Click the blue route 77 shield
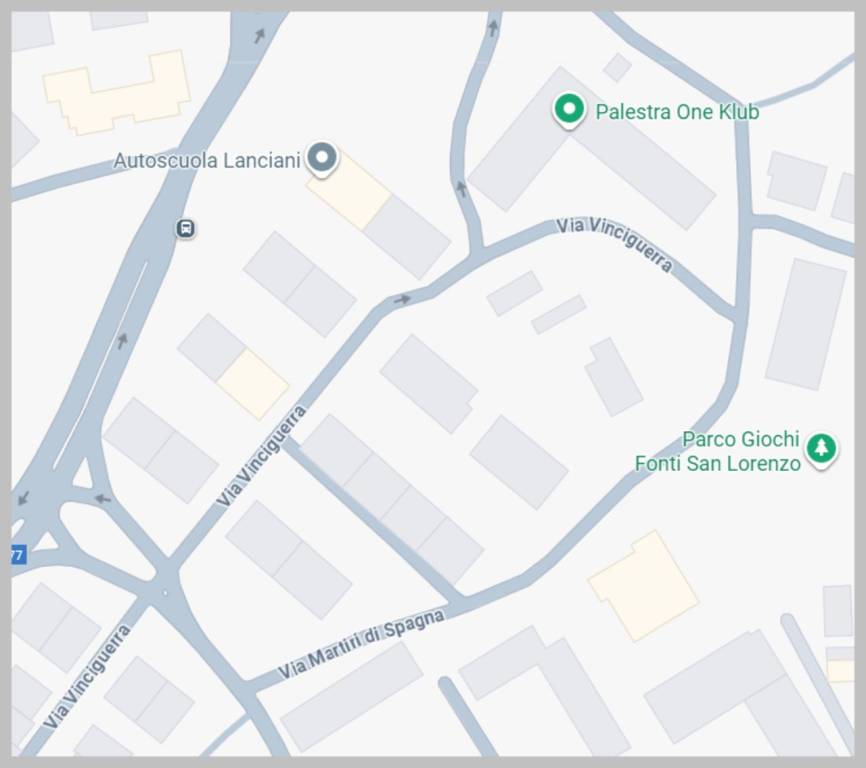 pos(18,554)
